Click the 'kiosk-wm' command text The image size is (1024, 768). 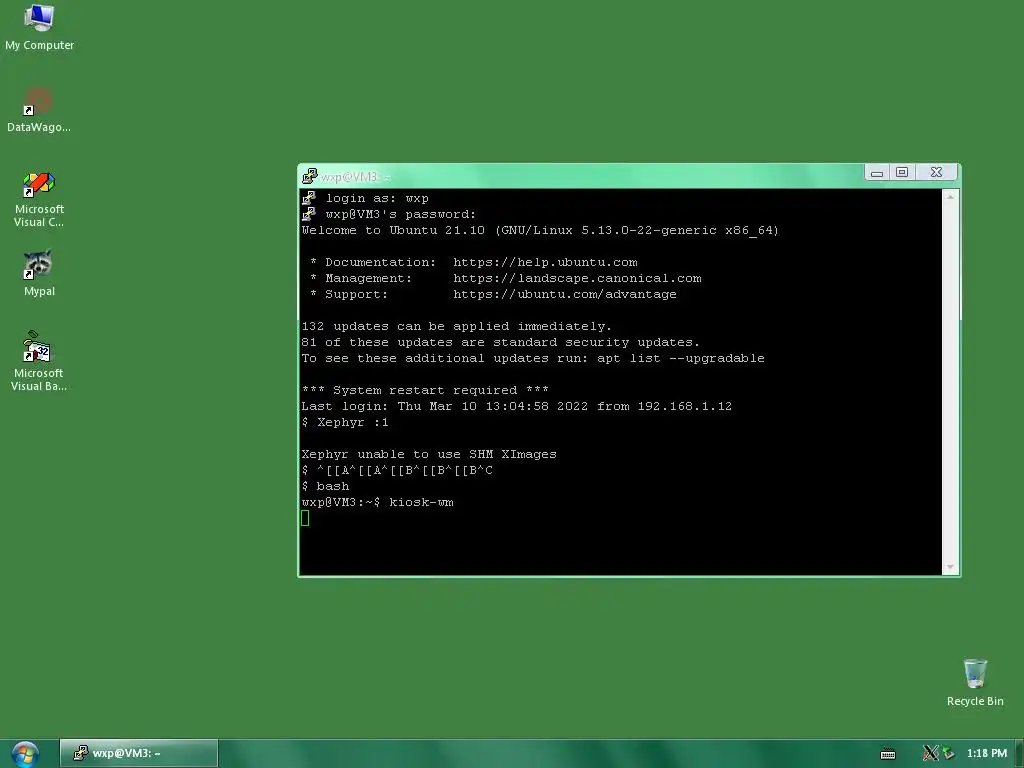click(x=421, y=502)
